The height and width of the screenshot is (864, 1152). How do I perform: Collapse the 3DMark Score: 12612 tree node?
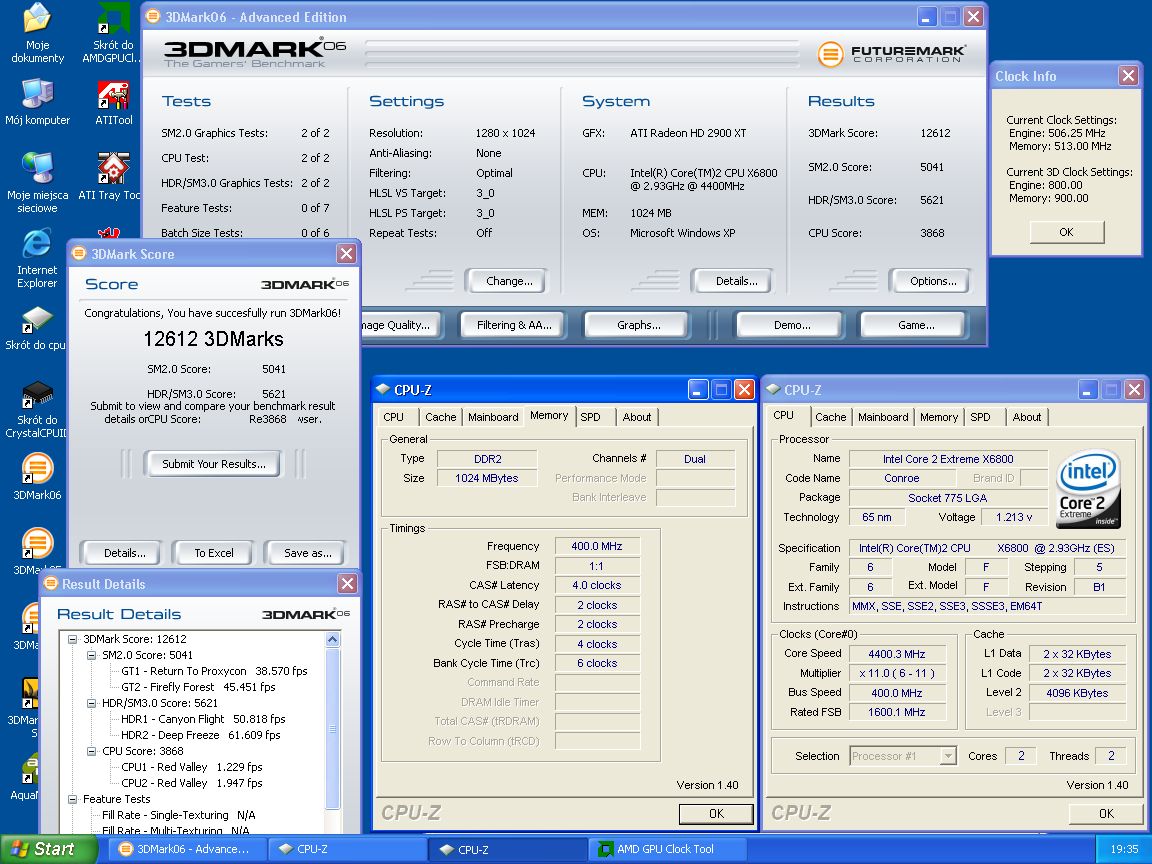(73, 639)
